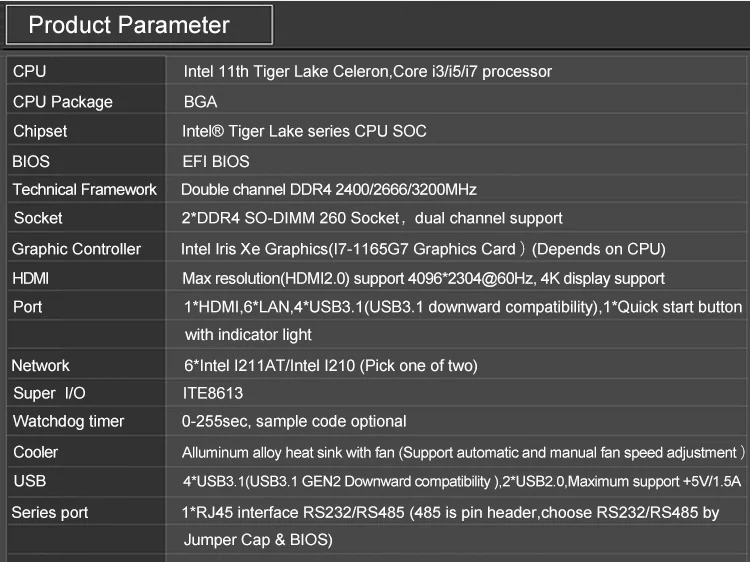Viewport: 750px width, 562px height.
Task: Click the Intel 11th Tiger Lake processor text
Action: point(367,72)
